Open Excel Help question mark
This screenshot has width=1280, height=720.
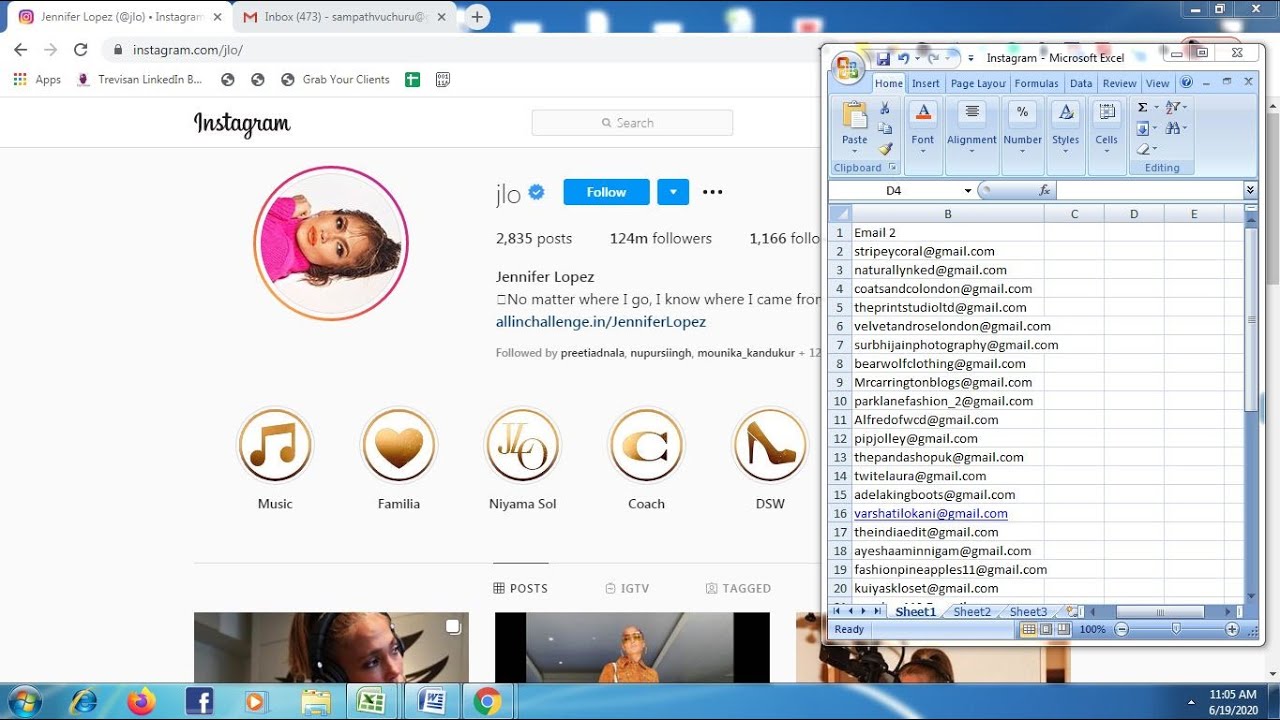click(1186, 83)
